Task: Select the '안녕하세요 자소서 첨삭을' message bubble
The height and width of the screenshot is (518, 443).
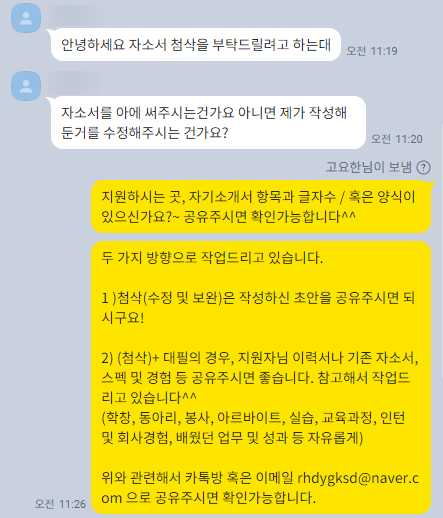Action: tap(196, 45)
